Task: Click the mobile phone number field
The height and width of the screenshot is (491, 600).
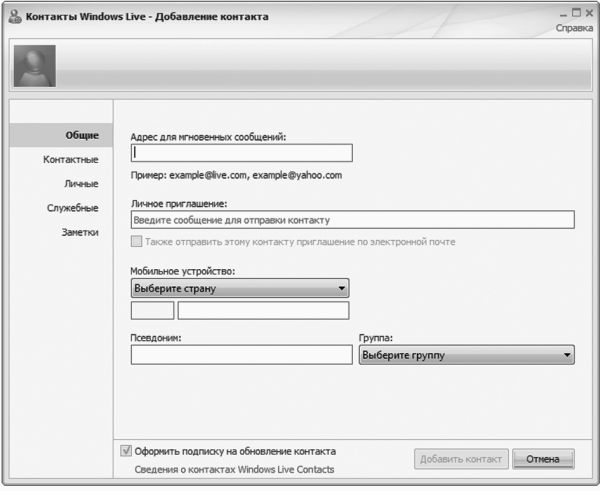Action: 263,311
